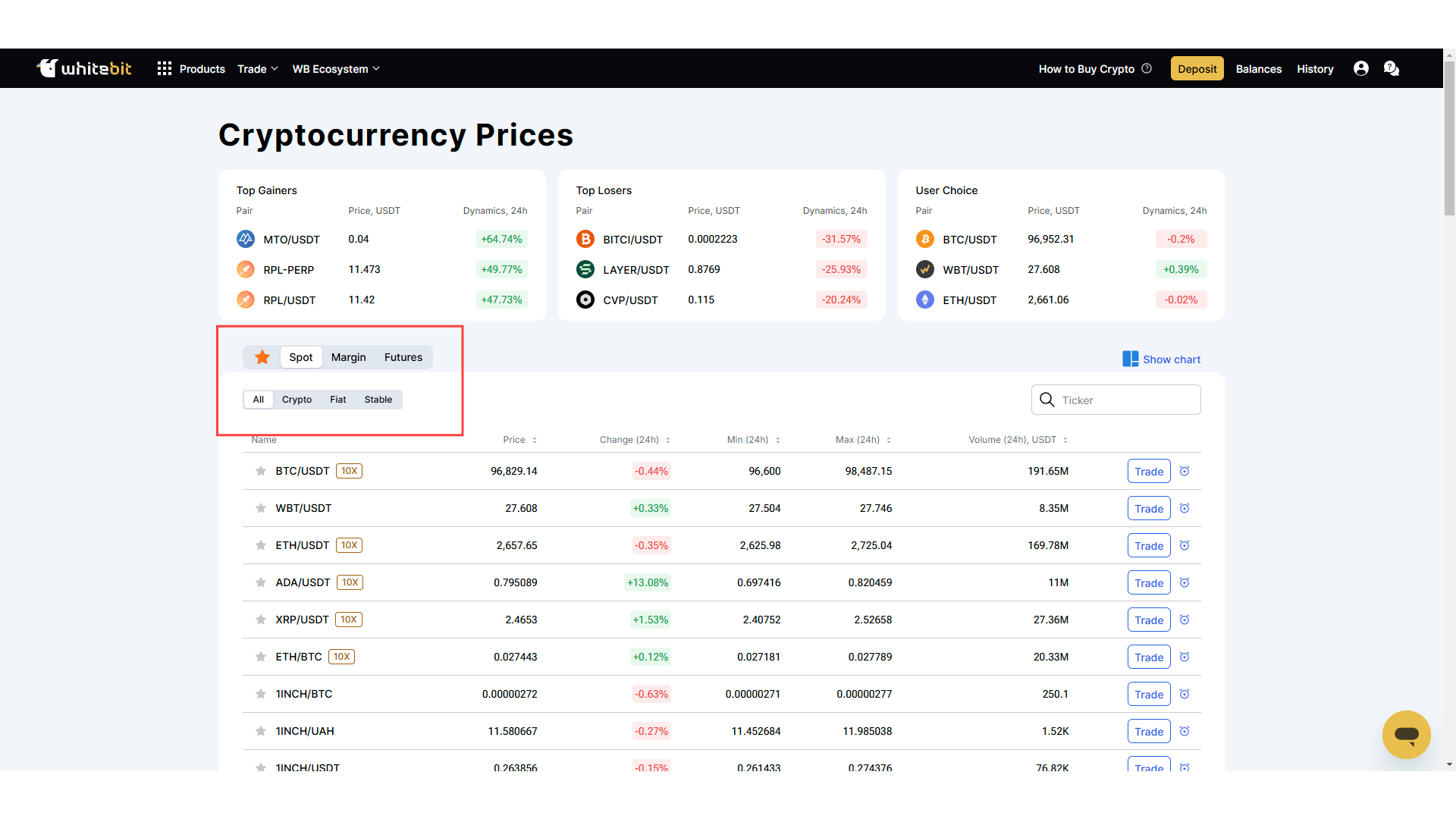Set a price alert for WBT/USDT row
This screenshot has width=1456, height=819.
(1185, 508)
